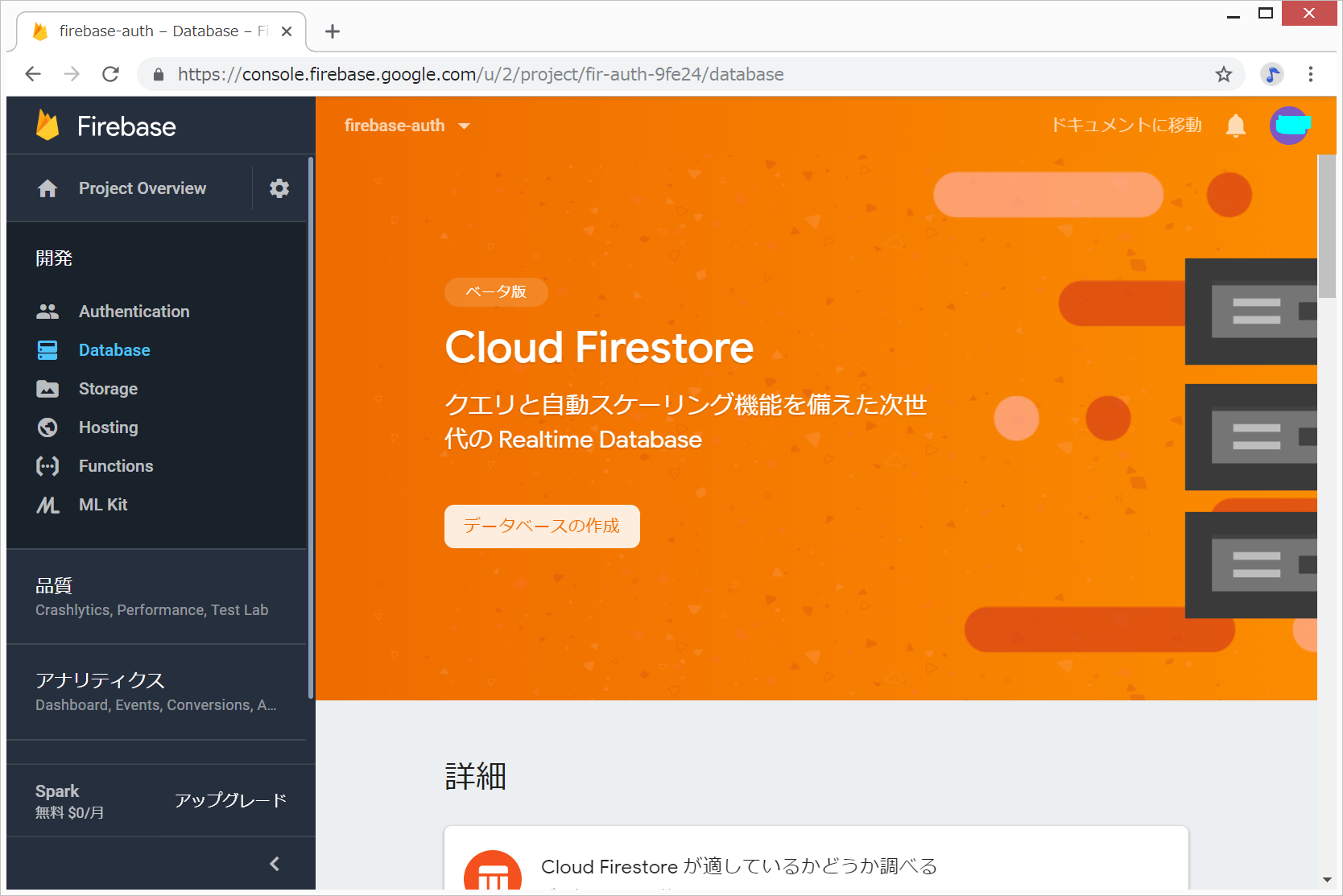Viewport: 1343px width, 896px height.
Task: Click the browser address bar URL
Action: (481, 75)
